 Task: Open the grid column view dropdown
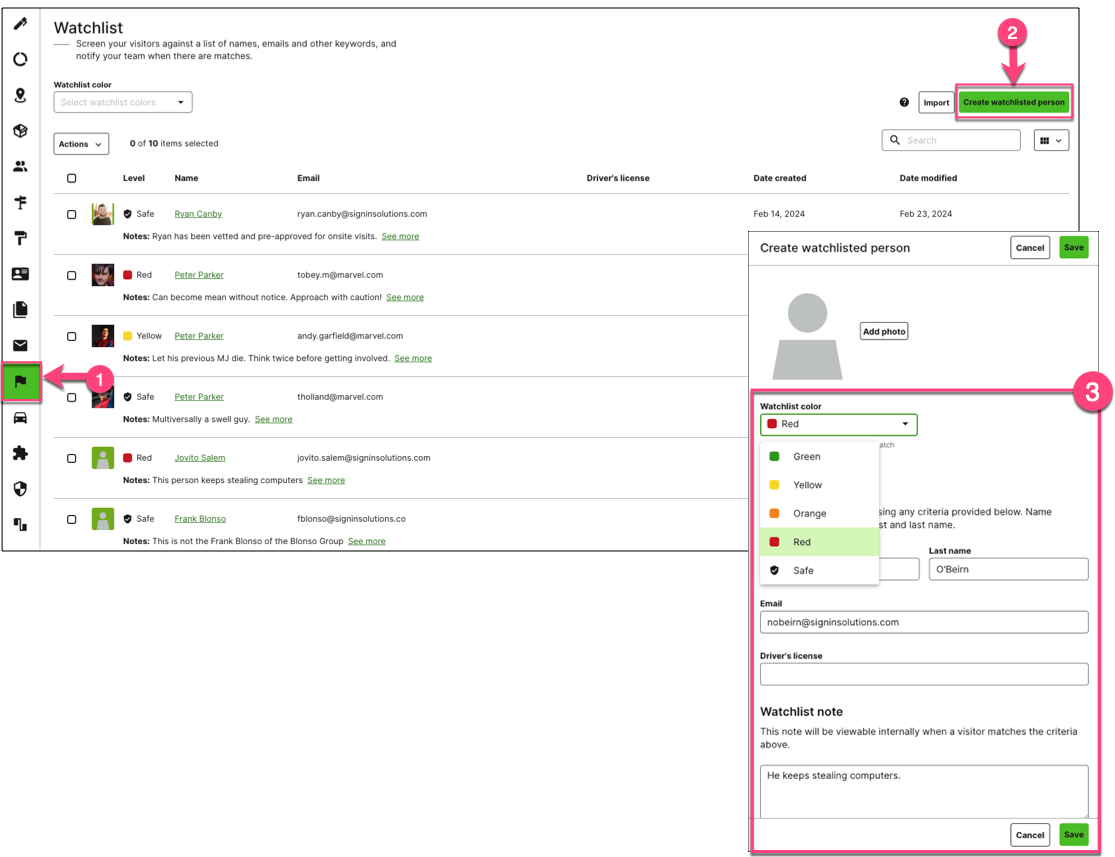(1051, 141)
